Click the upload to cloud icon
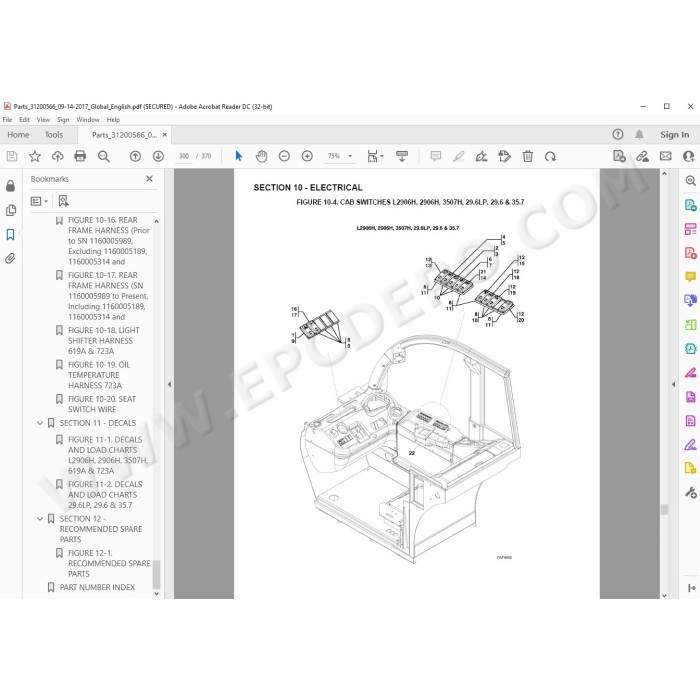The height and width of the screenshot is (700, 700). [58, 156]
